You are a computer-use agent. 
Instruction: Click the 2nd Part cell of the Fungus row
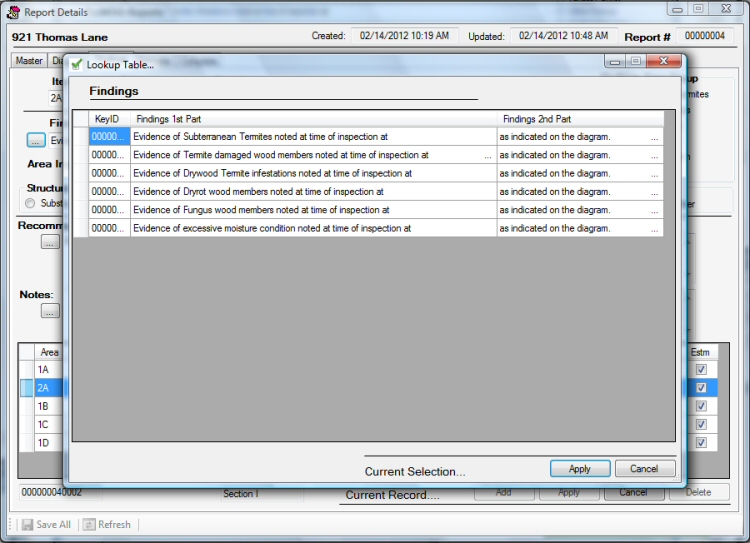coord(580,210)
